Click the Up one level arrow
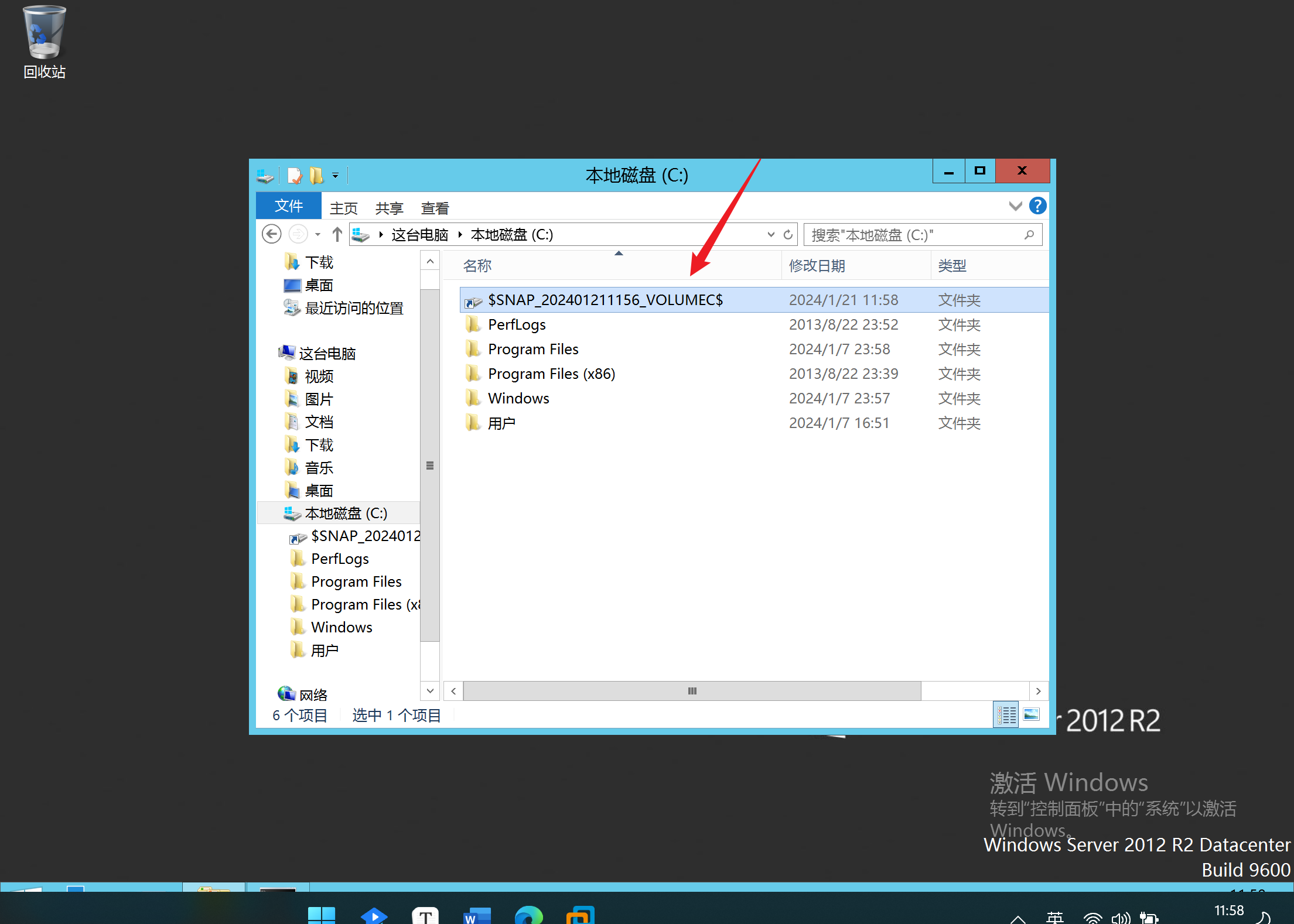This screenshot has width=1294, height=924. pos(337,235)
